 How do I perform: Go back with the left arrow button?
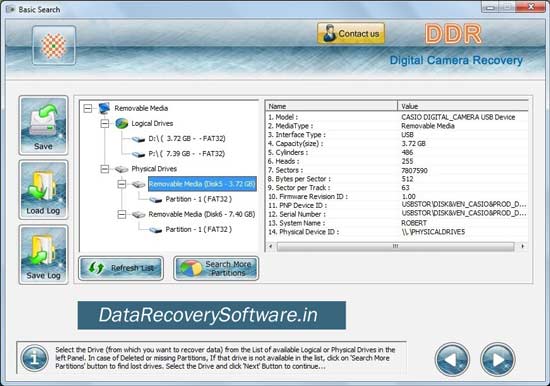452,359
